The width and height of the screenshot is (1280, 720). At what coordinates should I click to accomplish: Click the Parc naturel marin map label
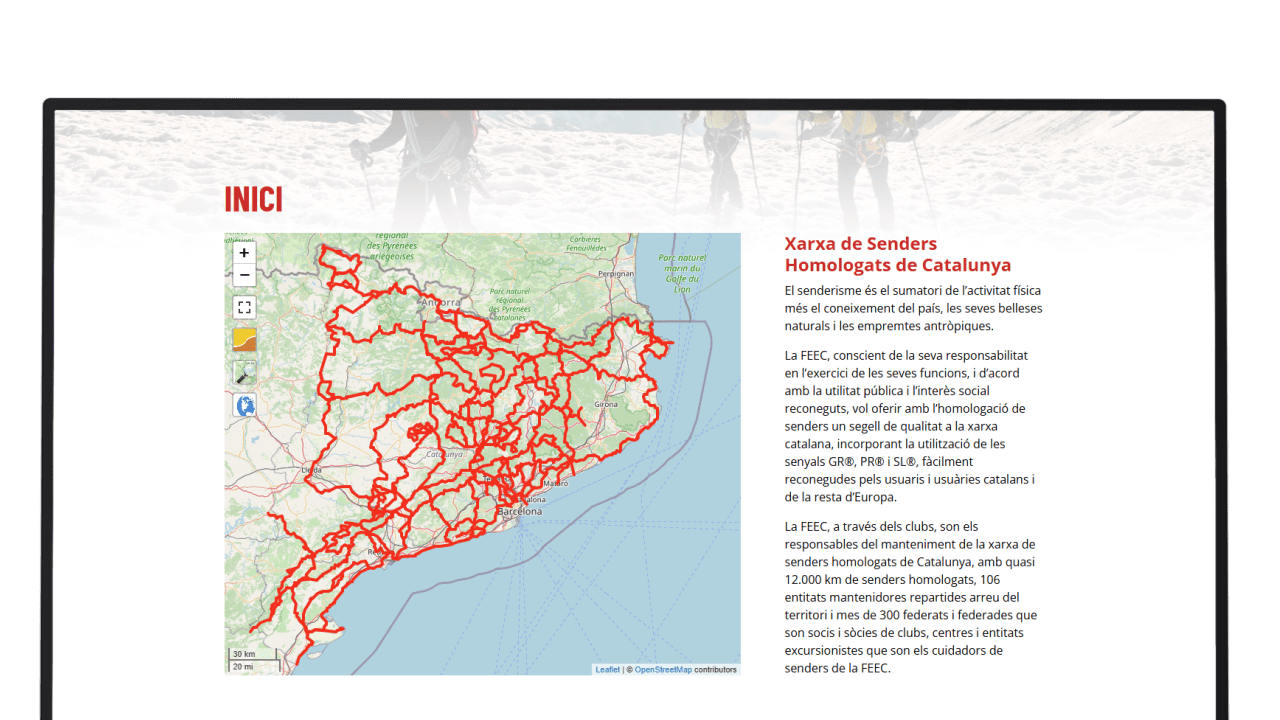[x=682, y=267]
